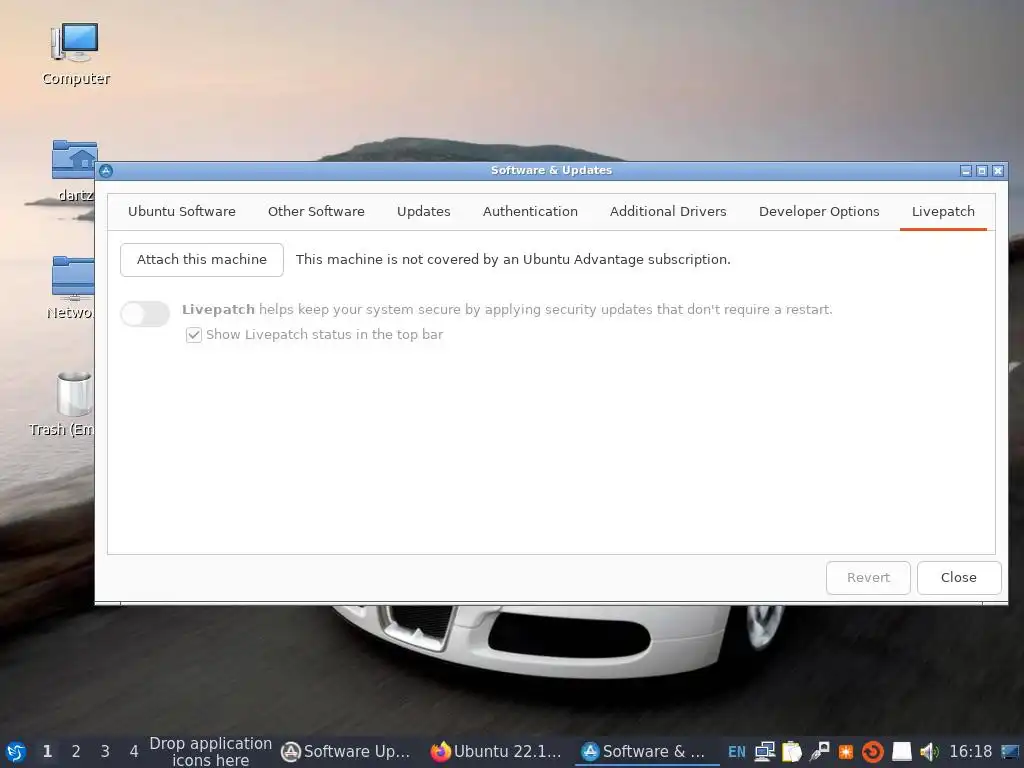1024x768 pixels.
Task: Switch to Developer Options tab
Action: [819, 212]
